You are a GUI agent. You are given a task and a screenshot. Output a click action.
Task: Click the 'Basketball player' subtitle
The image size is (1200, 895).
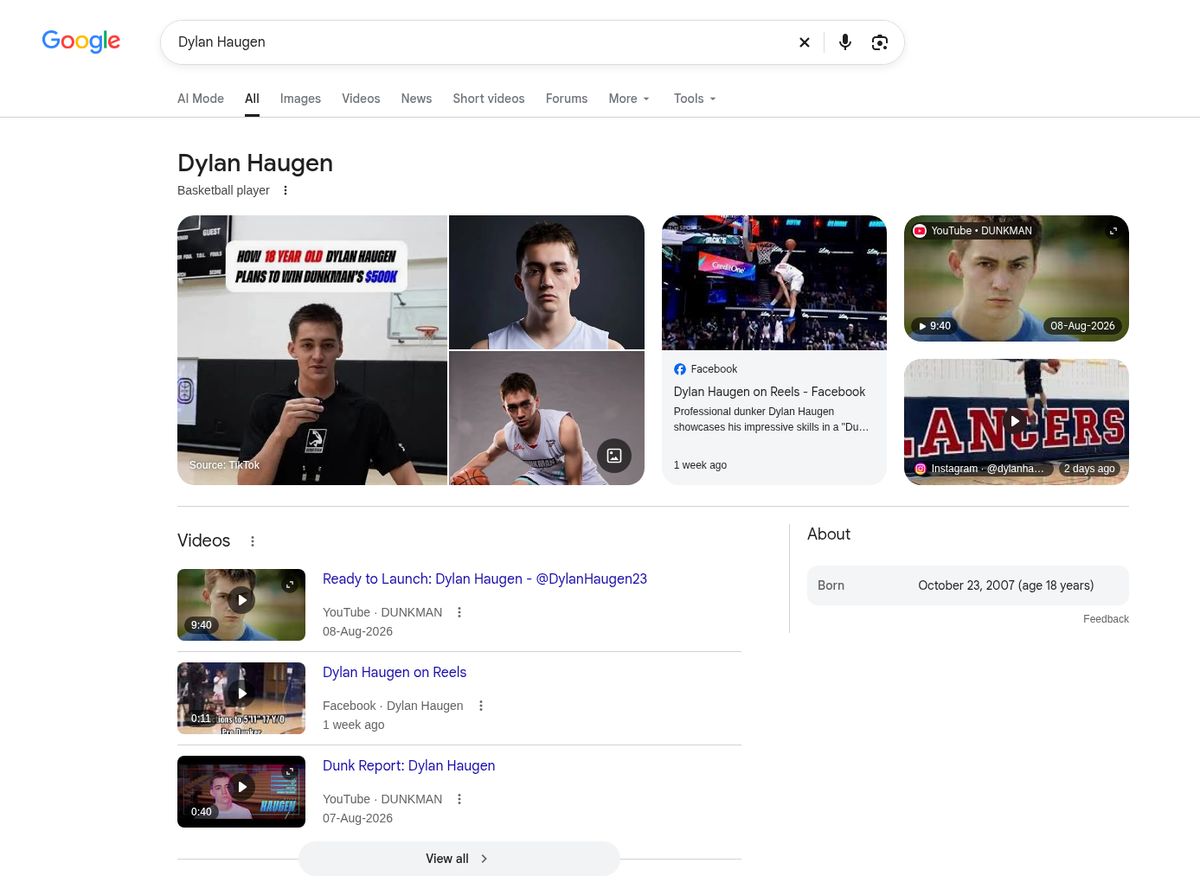223,190
